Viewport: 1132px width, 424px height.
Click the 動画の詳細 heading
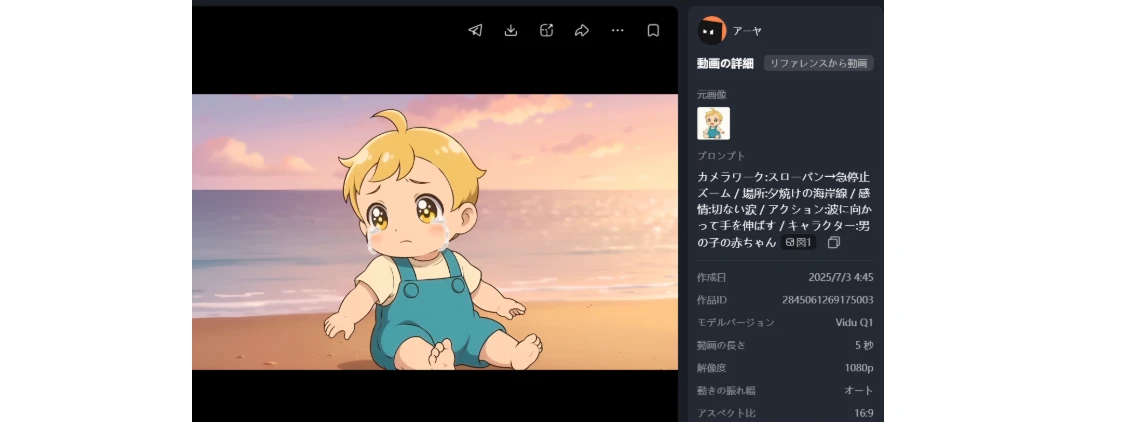point(726,64)
